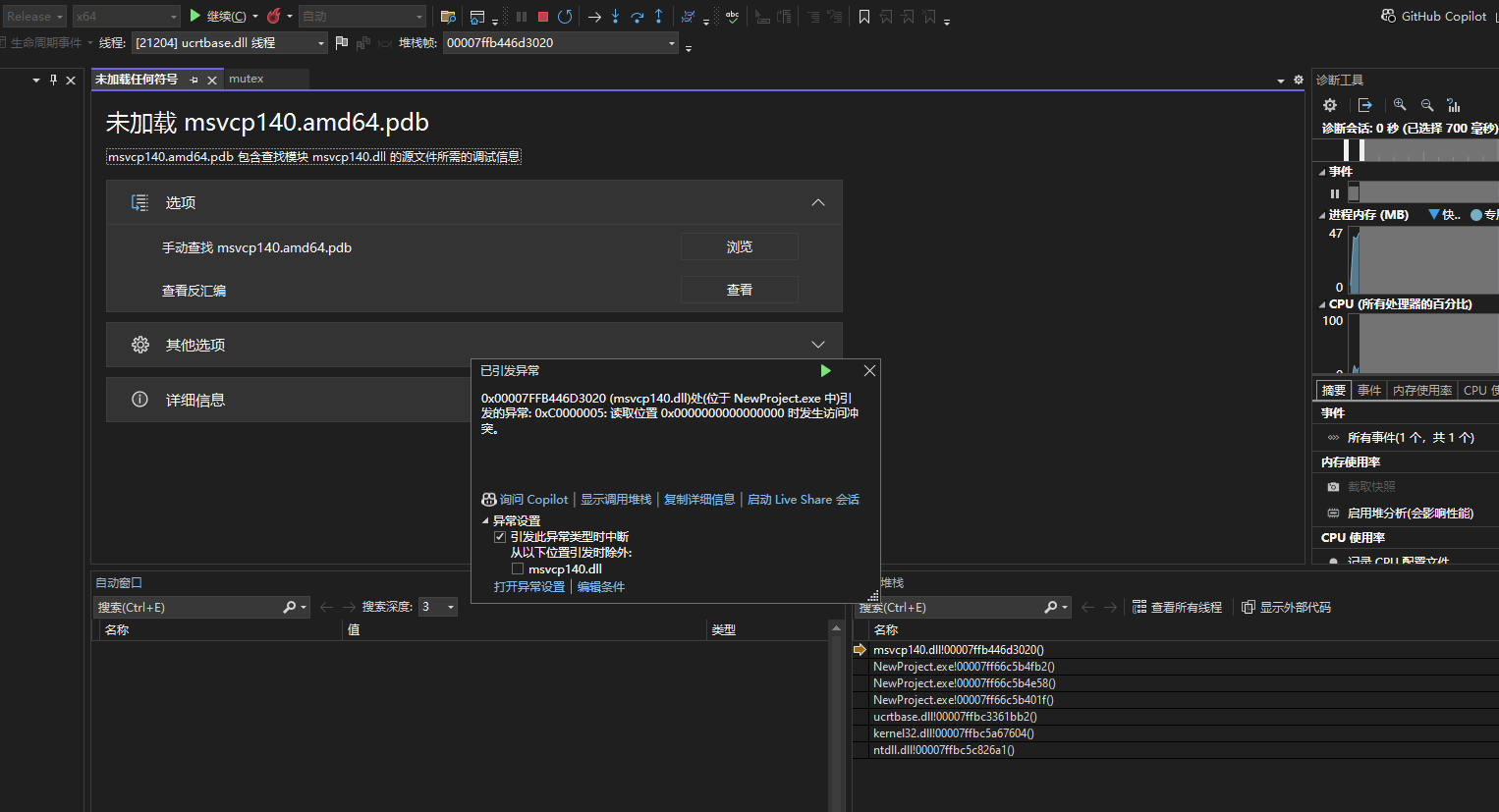Screen dimensions: 1499x812
Task: Click '启动 Live Share 会话' link
Action: (x=804, y=500)
